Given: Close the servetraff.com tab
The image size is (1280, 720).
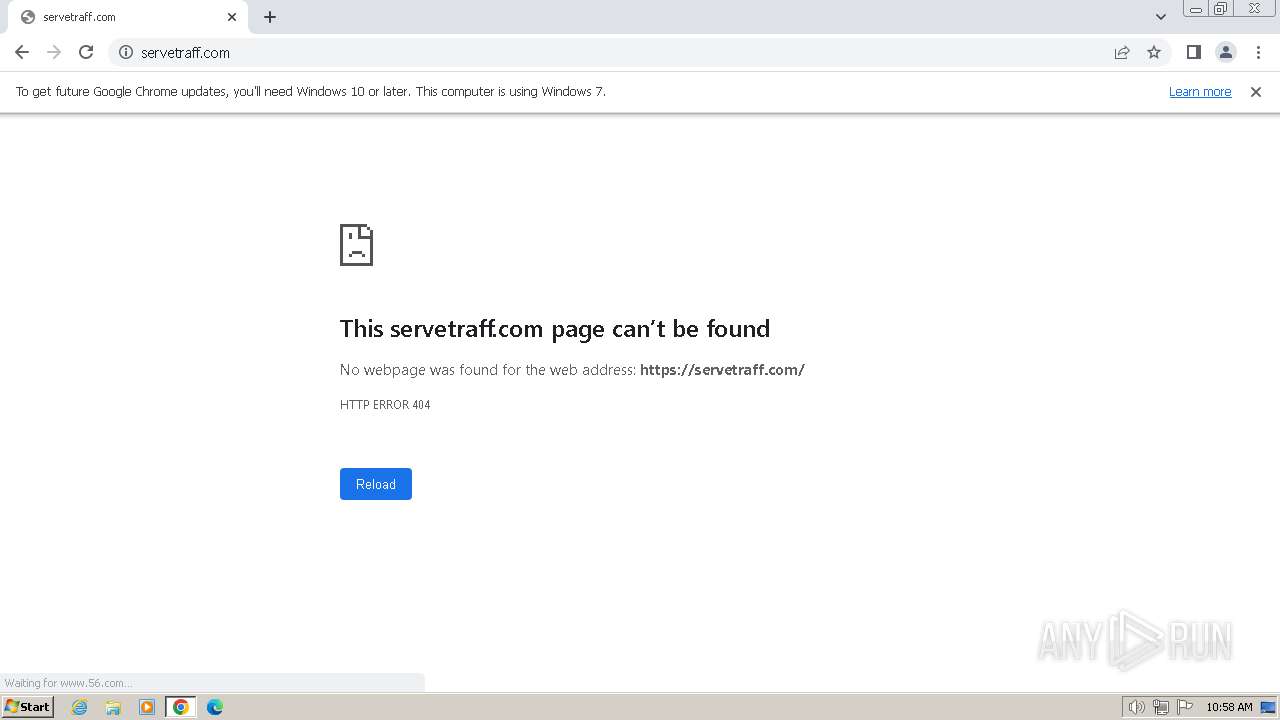Looking at the screenshot, I should click(232, 17).
